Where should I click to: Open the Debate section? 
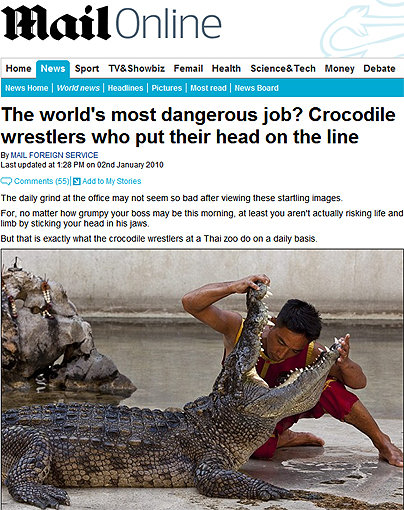tap(379, 69)
